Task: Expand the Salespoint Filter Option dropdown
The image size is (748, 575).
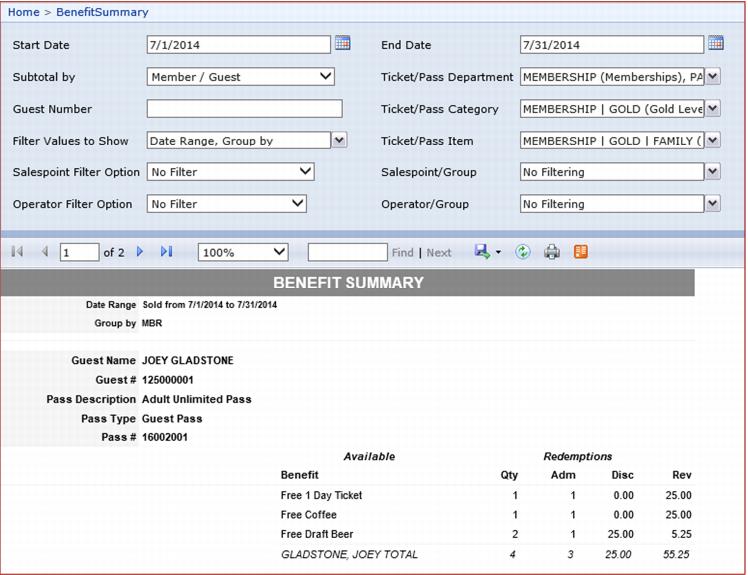Action: [305, 172]
